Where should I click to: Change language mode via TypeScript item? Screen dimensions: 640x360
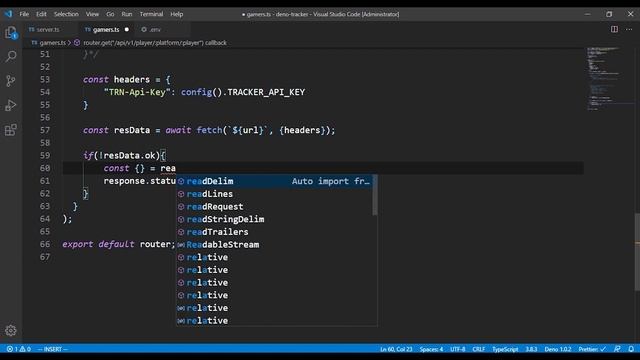(x=505, y=349)
